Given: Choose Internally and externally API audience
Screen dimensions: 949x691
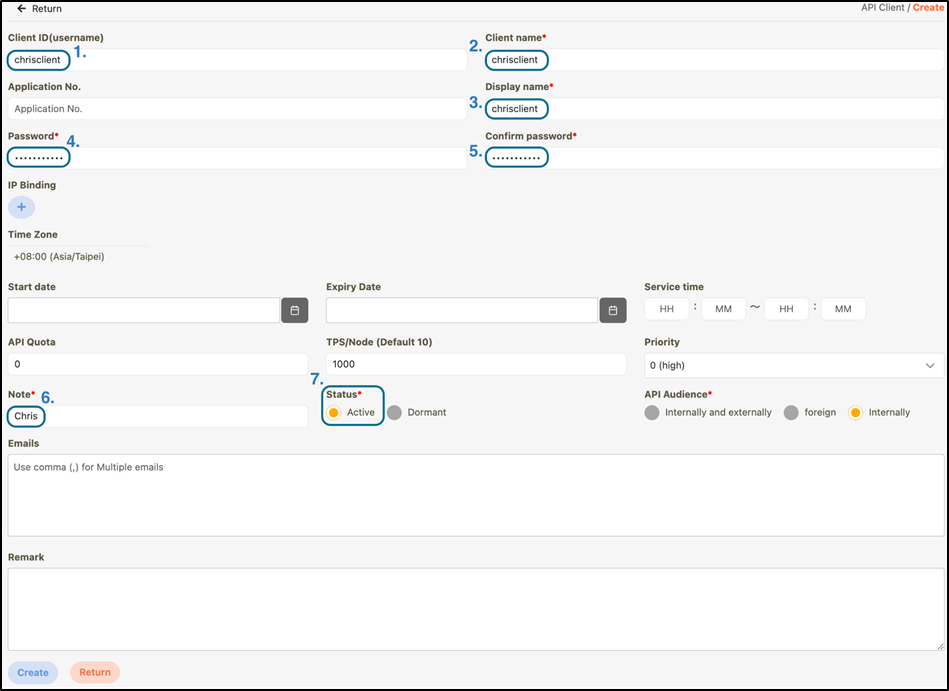Looking at the screenshot, I should 652,412.
